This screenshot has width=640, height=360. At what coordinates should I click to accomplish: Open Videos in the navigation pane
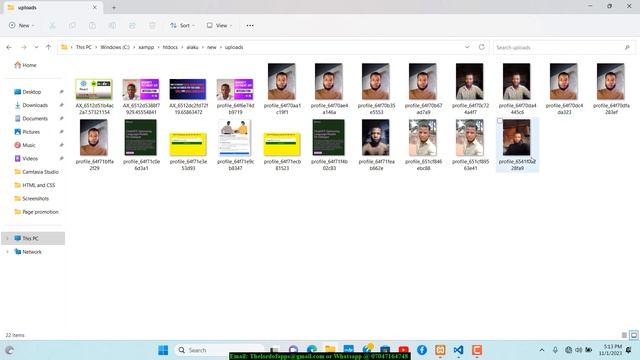(x=26, y=158)
